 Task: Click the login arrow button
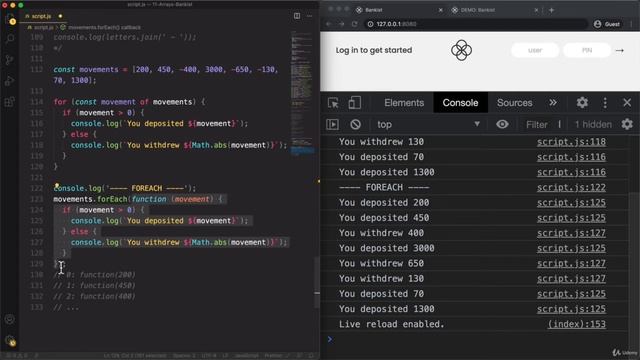620,51
